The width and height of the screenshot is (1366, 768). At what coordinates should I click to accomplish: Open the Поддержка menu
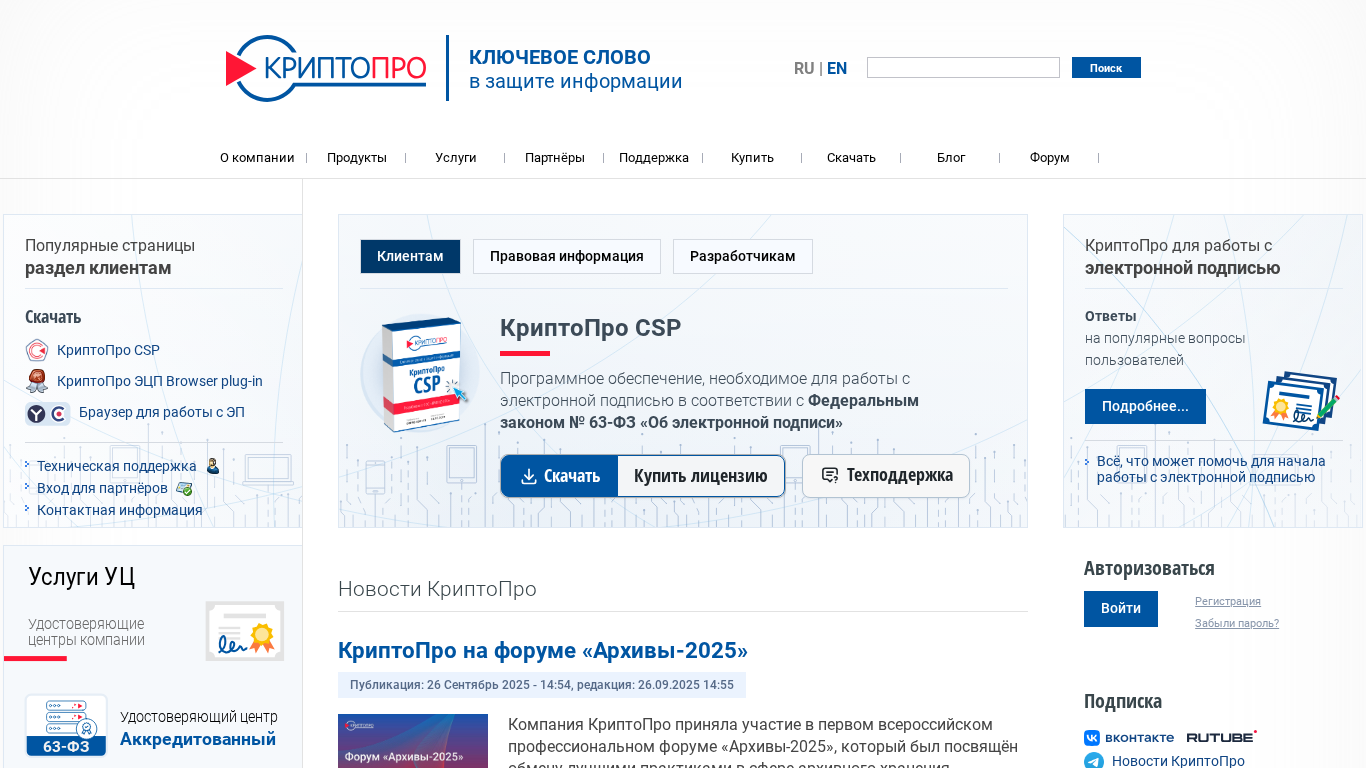click(x=654, y=158)
